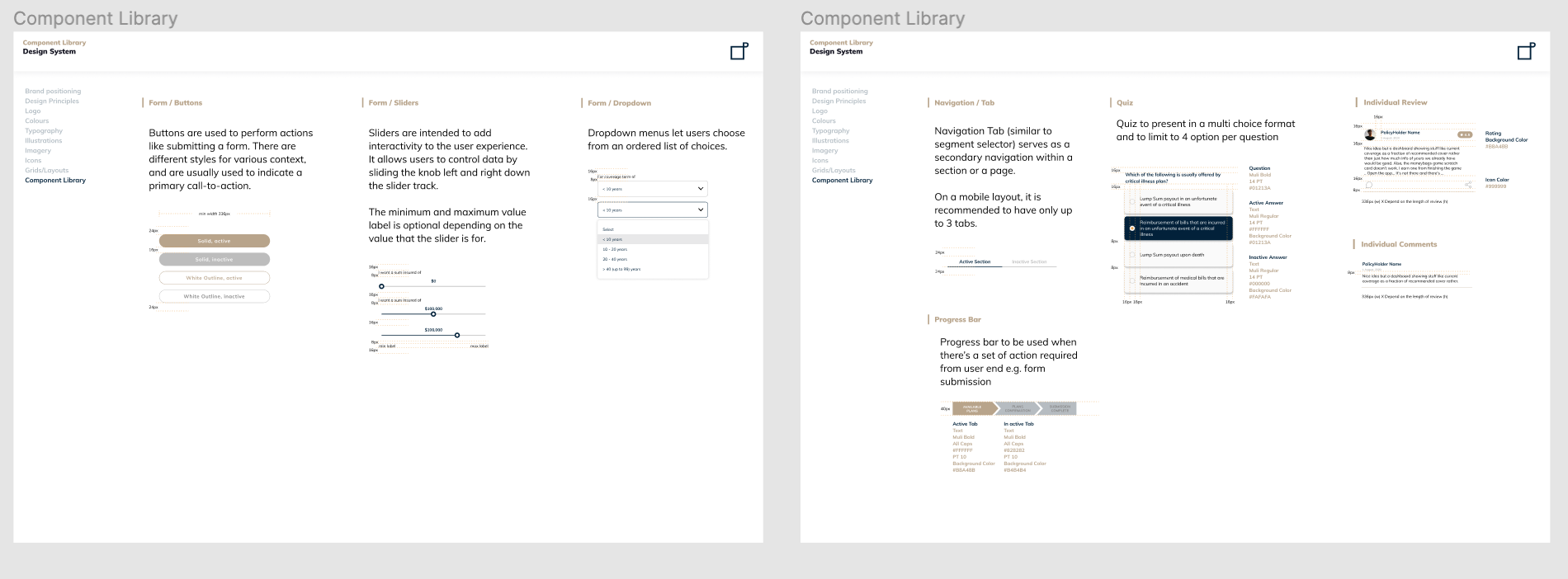Image resolution: width=1568 pixels, height=579 pixels.
Task: Choose '10 - 20 years' from the dropdown list
Action: pyautogui.click(x=653, y=249)
